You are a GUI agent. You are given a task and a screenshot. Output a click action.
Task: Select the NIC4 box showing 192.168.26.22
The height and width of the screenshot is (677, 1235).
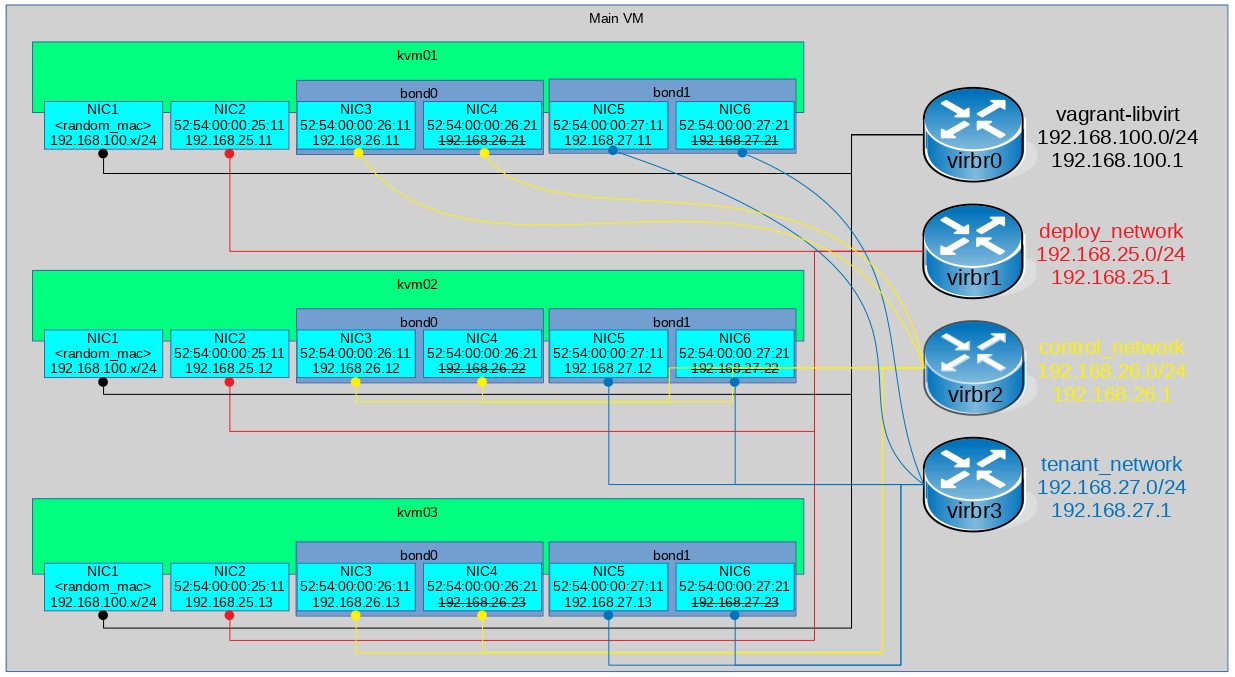pos(482,354)
